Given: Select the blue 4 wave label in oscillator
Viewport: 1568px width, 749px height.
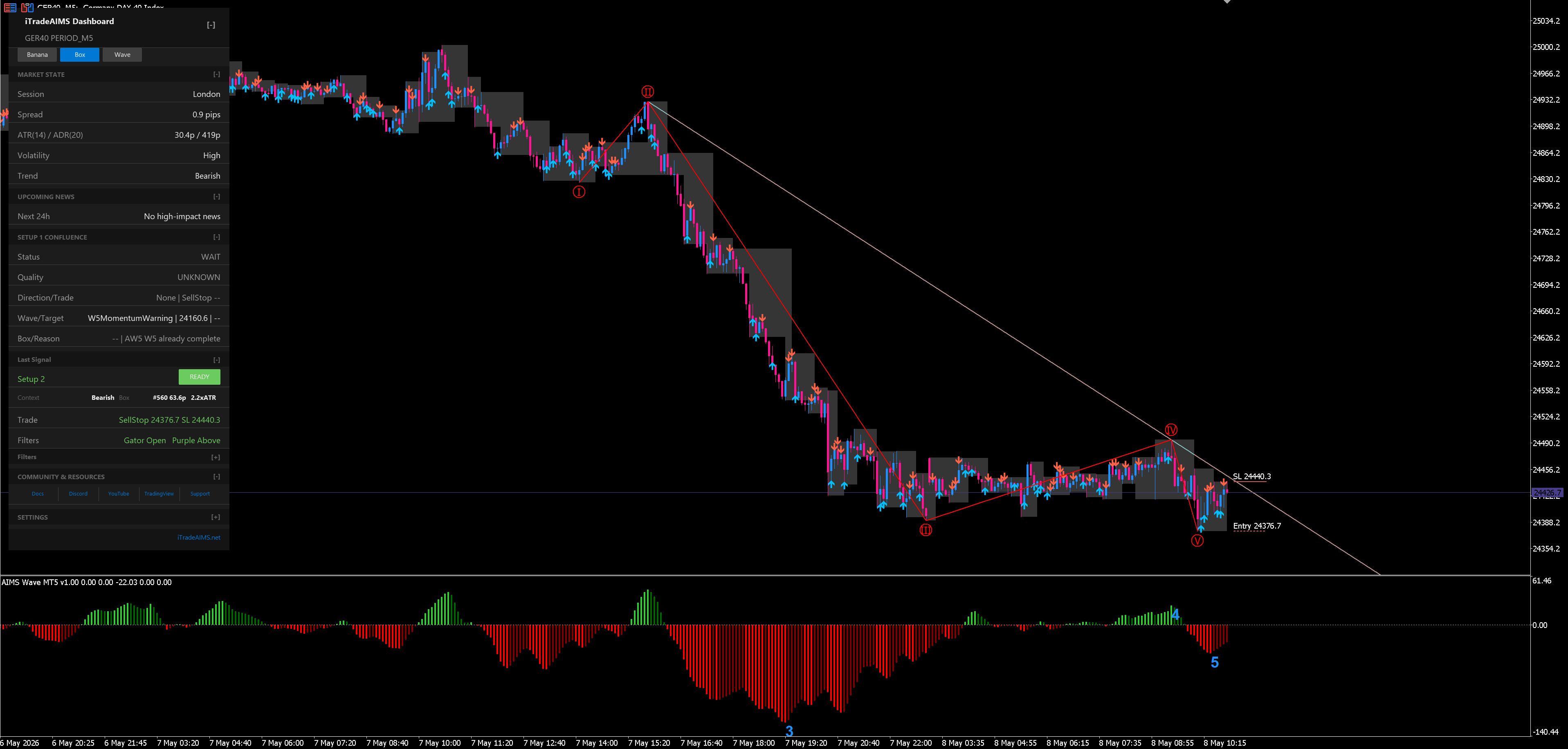Looking at the screenshot, I should [1175, 614].
